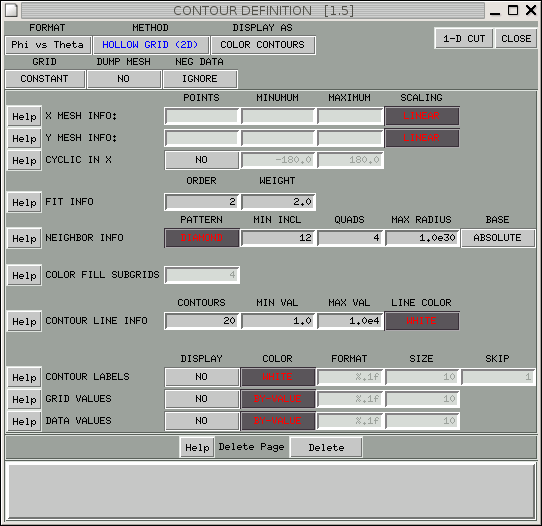542x526 pixels.
Task: Click the CONTOUR LABELS size field
Action: click(422, 377)
